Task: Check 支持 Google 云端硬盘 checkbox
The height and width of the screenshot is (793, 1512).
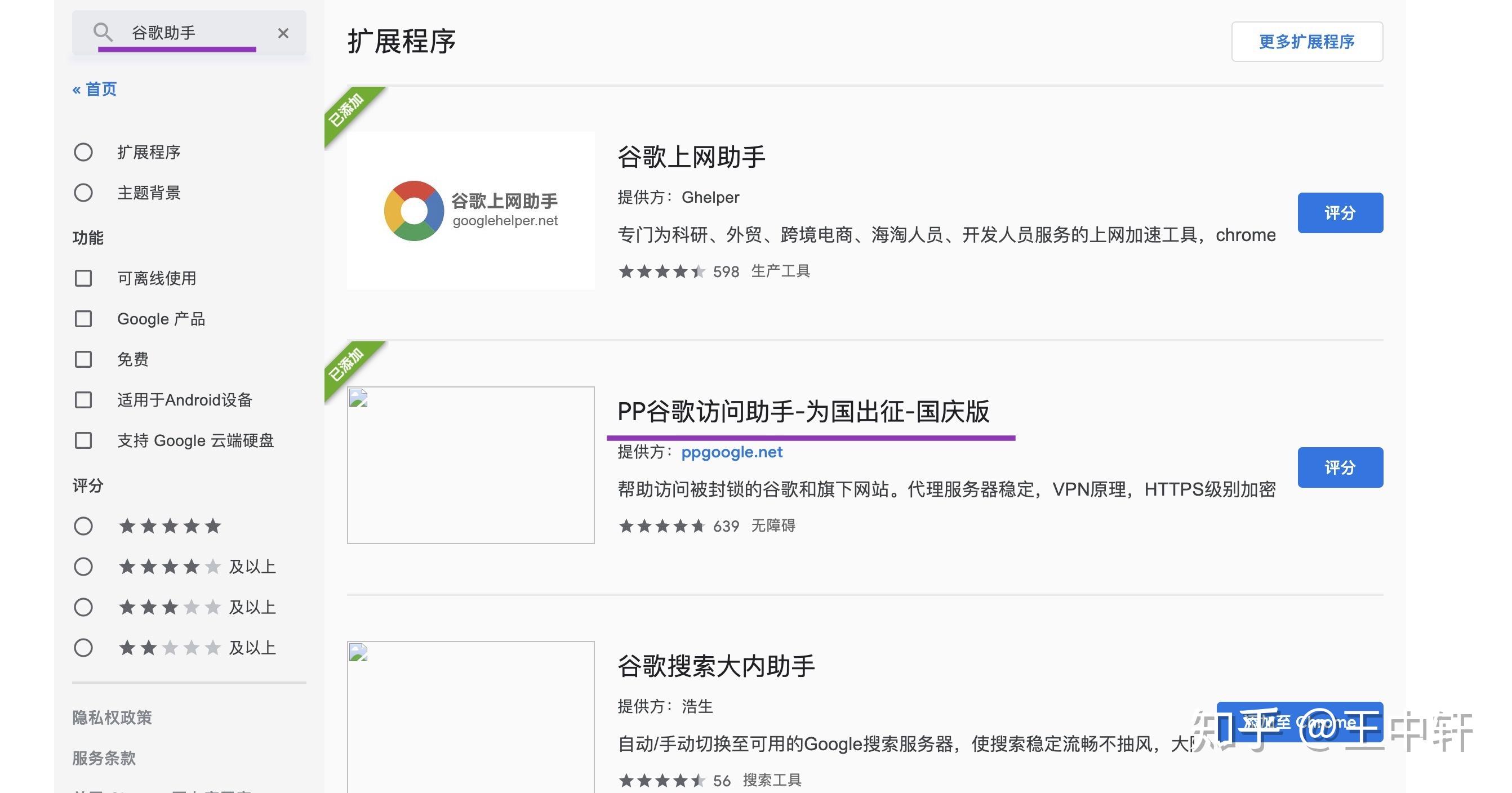Action: [83, 440]
